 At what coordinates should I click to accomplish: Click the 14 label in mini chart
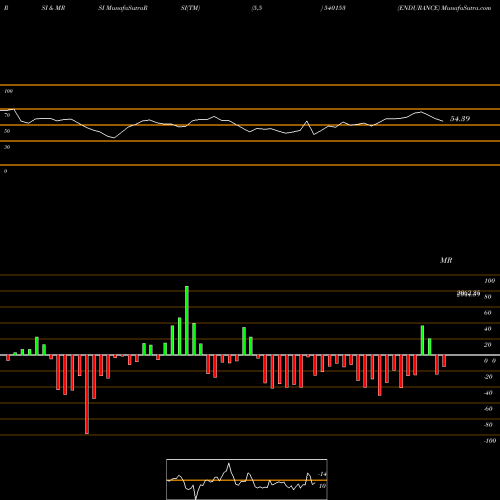tap(323, 474)
